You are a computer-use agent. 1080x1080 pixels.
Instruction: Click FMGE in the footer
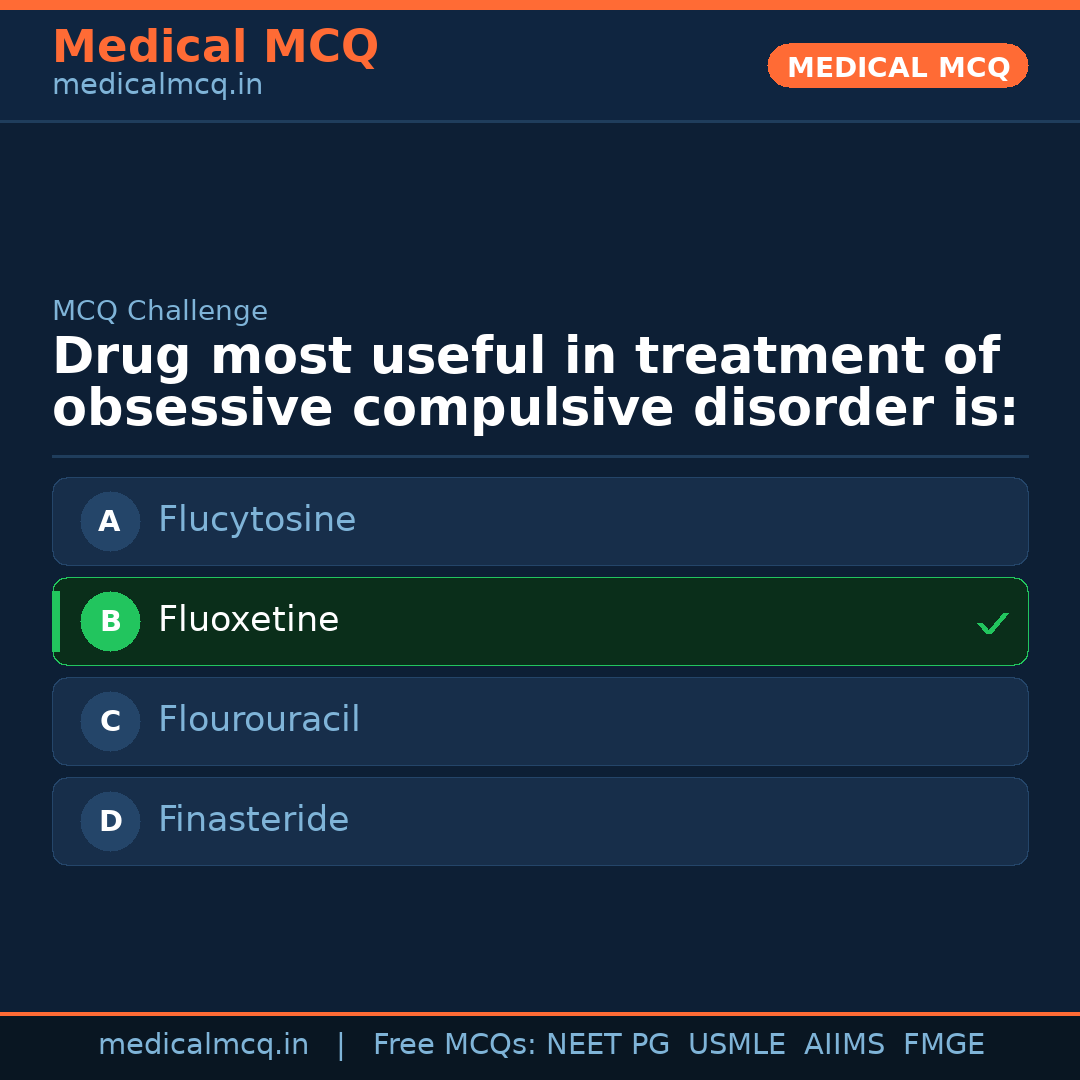[943, 1045]
